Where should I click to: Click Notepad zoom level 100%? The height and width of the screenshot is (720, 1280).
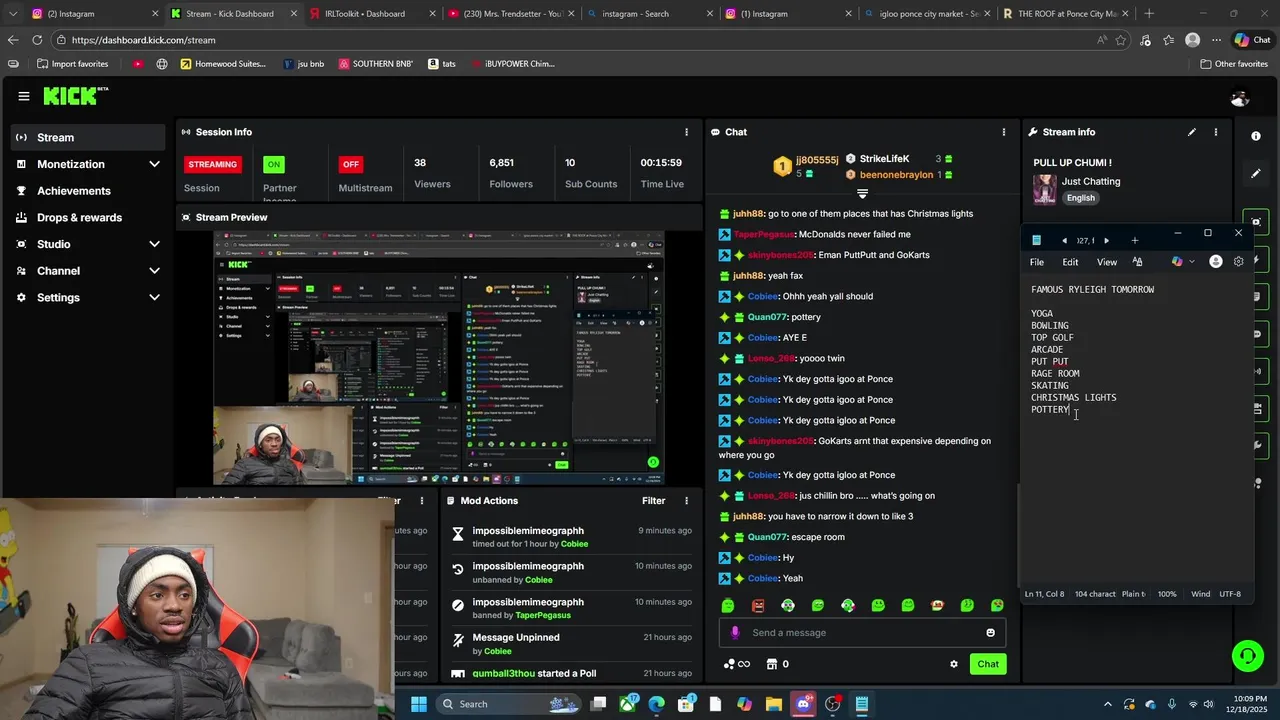pos(1167,594)
